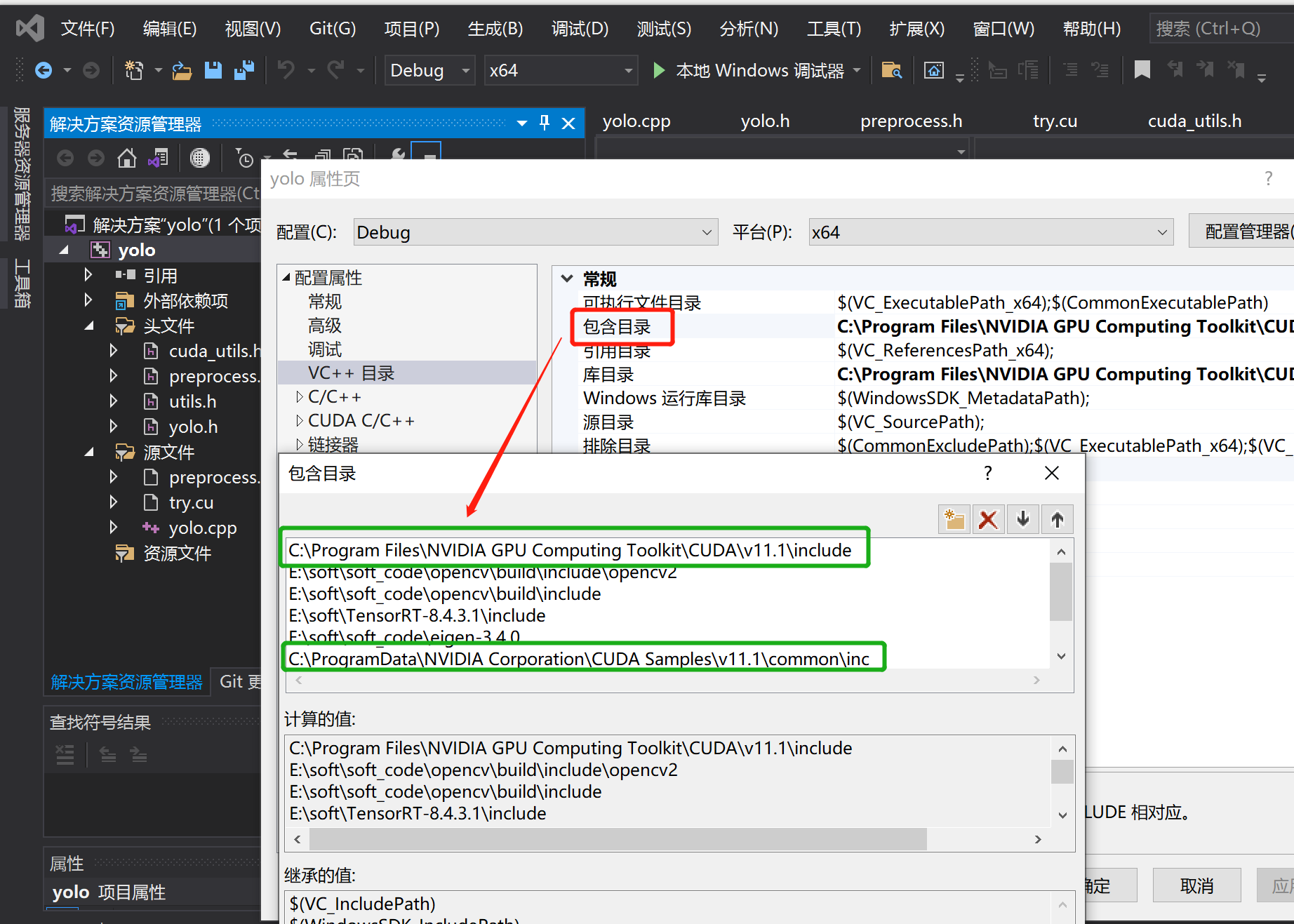The width and height of the screenshot is (1294, 924).
Task: Click the new project icon in toolbar
Action: (x=133, y=70)
